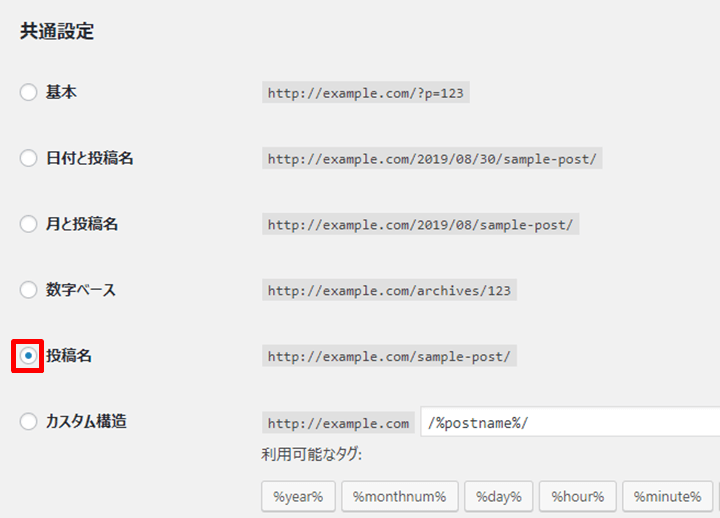This screenshot has height=518, width=720.
Task: Click the http://example.com/?p=123 sample URL
Action: click(366, 93)
